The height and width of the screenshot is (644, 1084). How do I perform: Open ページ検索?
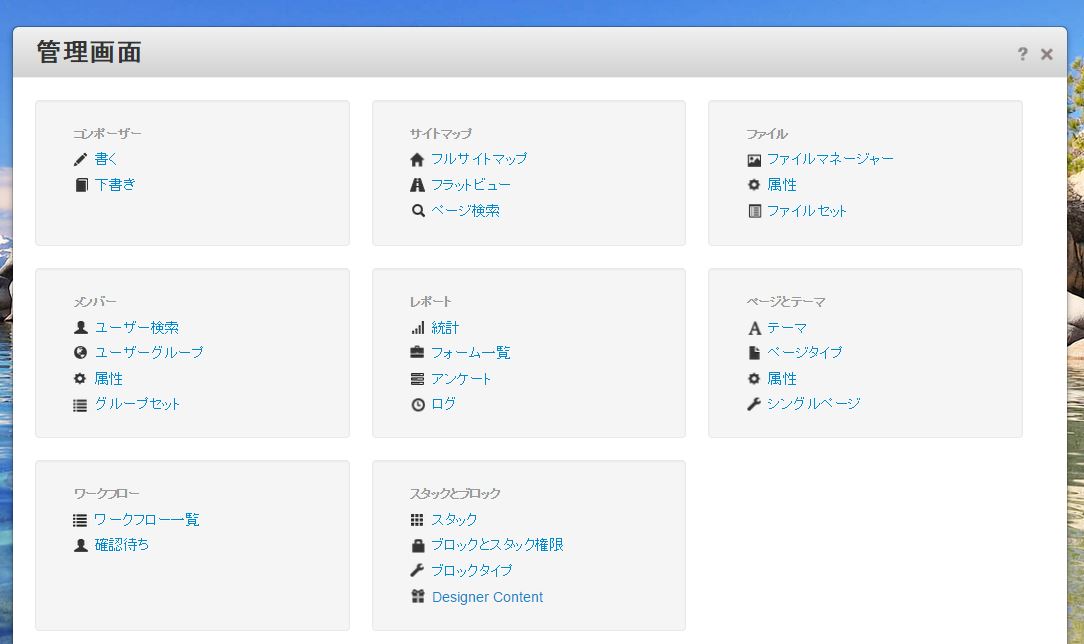pos(465,210)
